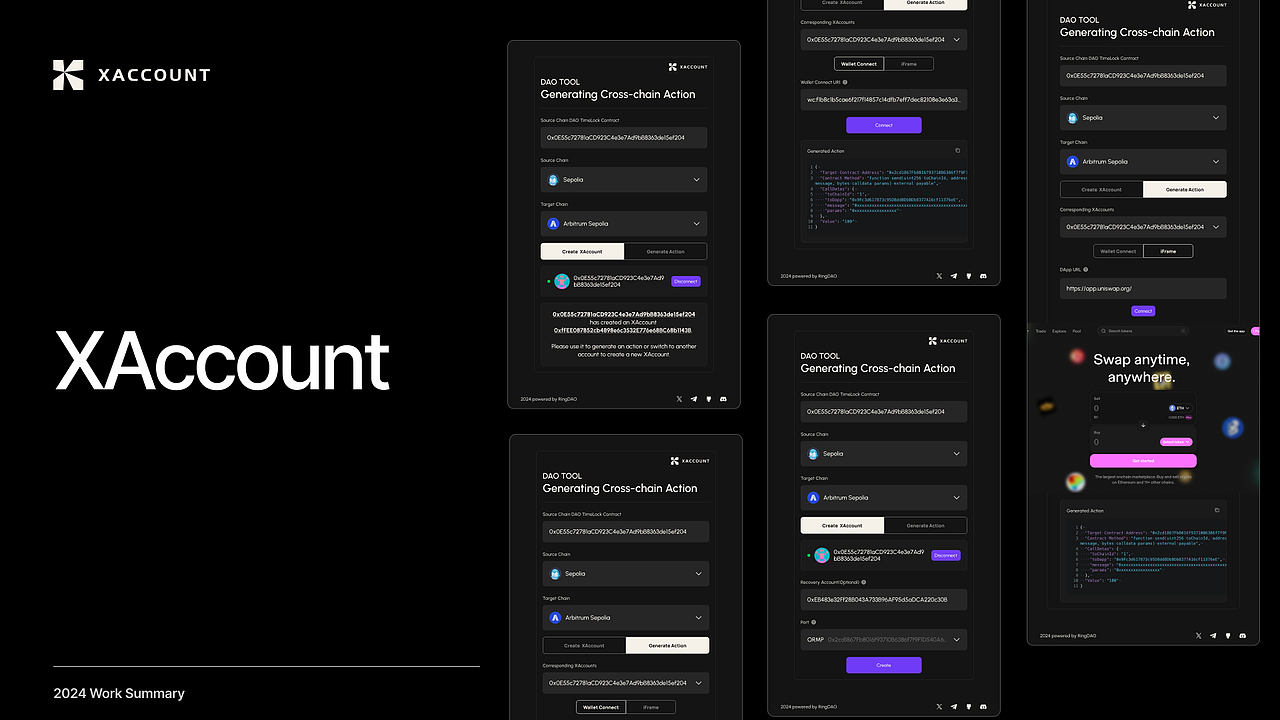Click Connect button below Wallet Connect URI
This screenshot has height=720, width=1280.
[x=884, y=125]
